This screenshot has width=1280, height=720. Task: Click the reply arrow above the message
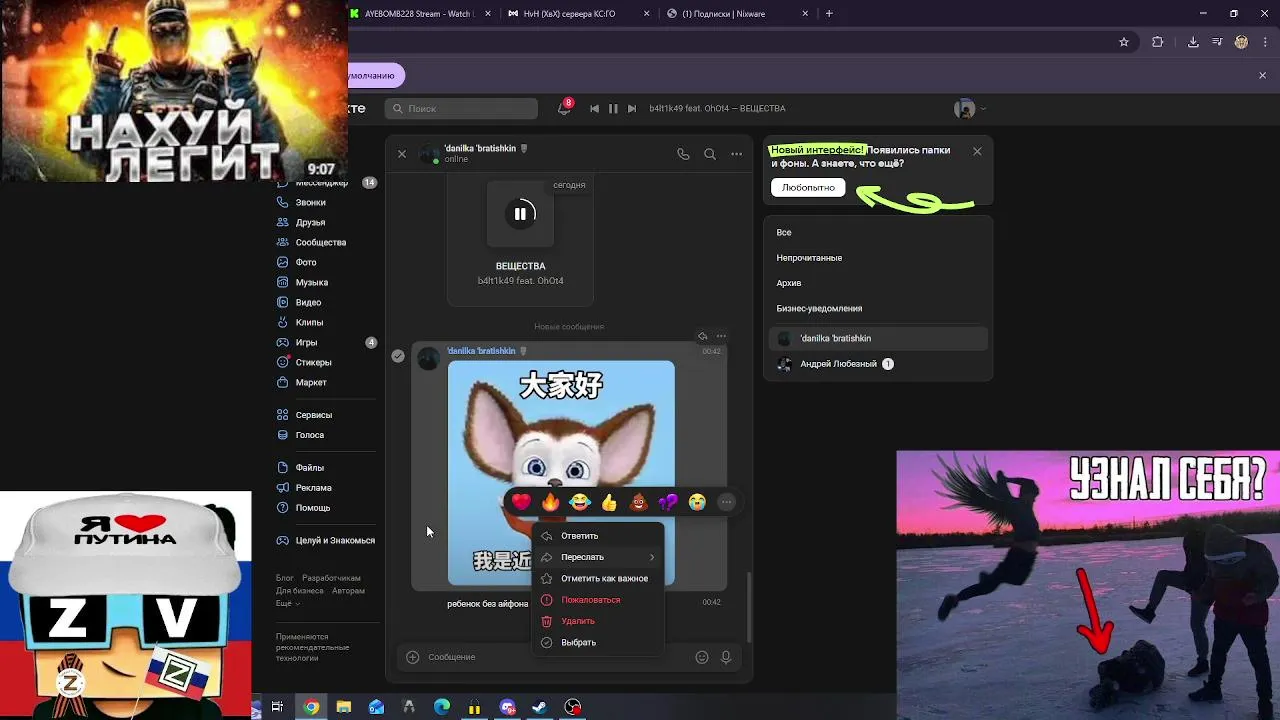702,336
